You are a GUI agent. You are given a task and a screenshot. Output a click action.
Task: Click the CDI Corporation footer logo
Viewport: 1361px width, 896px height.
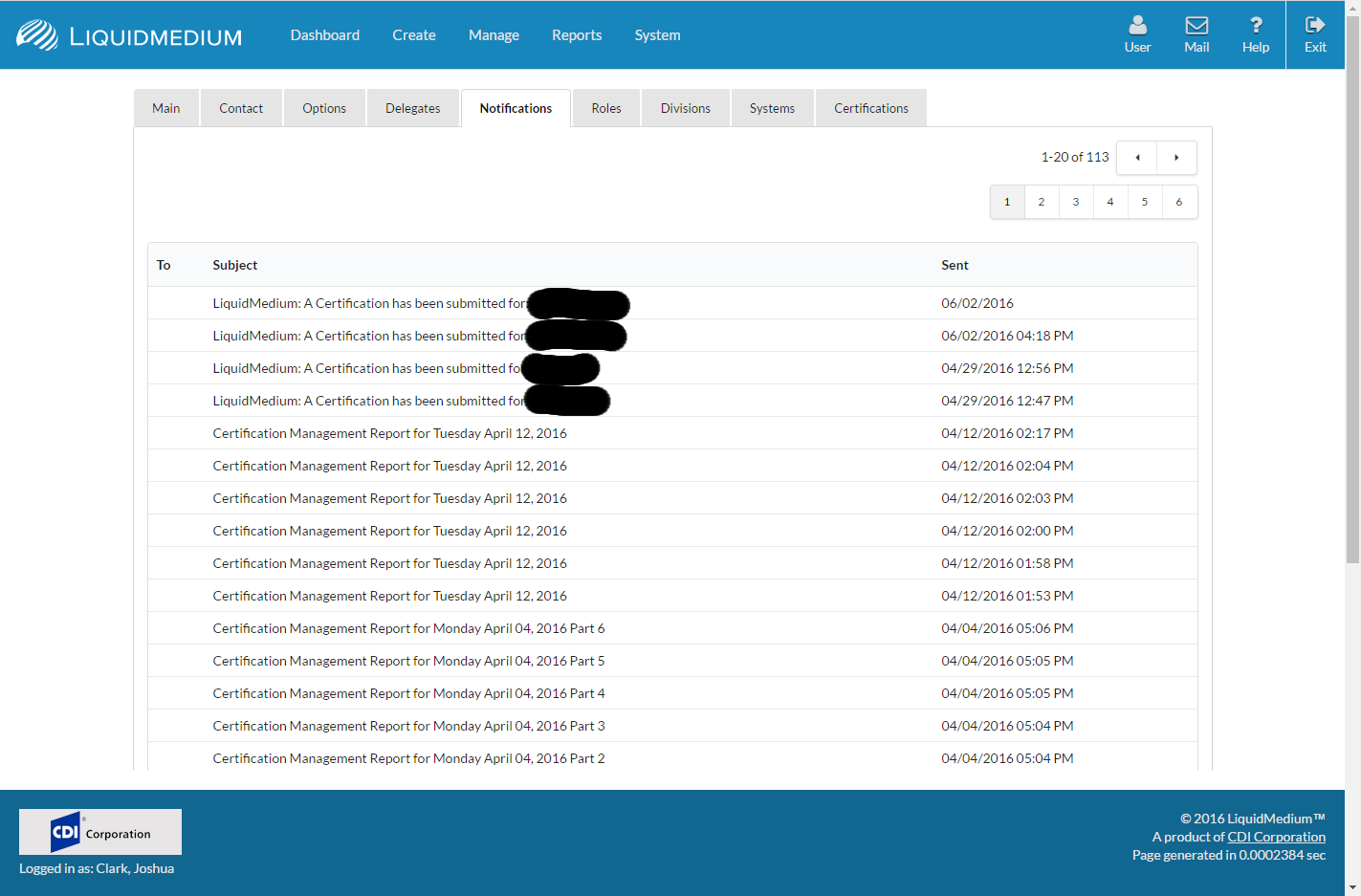pos(100,832)
